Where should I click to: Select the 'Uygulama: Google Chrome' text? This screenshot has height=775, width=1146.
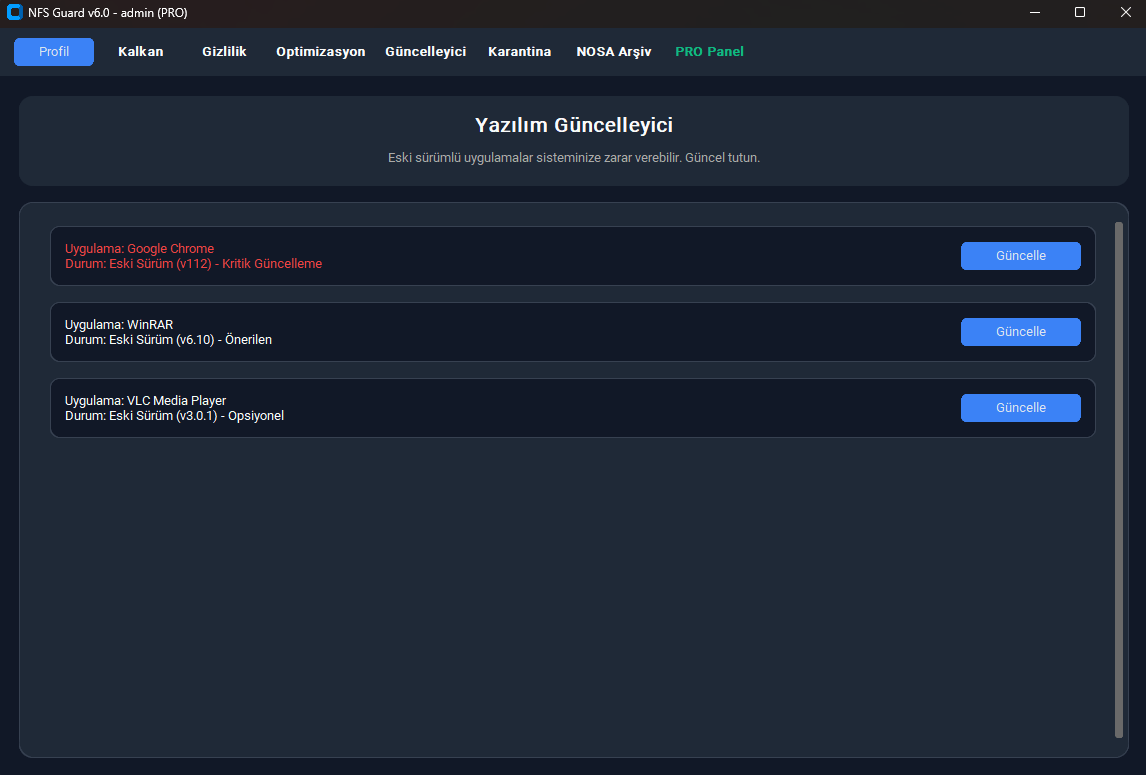pos(140,249)
